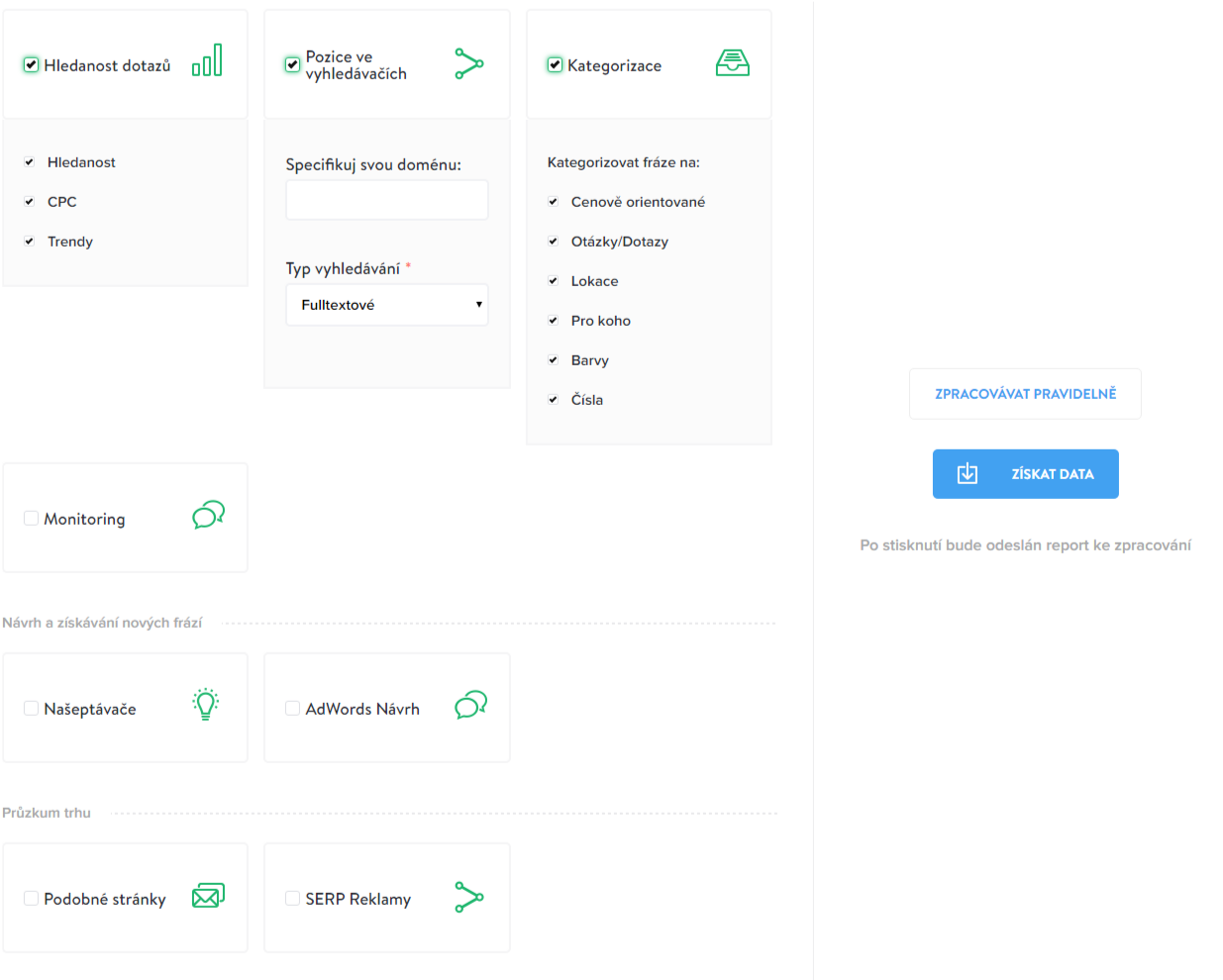Viewport: 1223px width, 980px height.
Task: Click the branch icon in Pozice ve vyhledávačích
Action: point(469,64)
